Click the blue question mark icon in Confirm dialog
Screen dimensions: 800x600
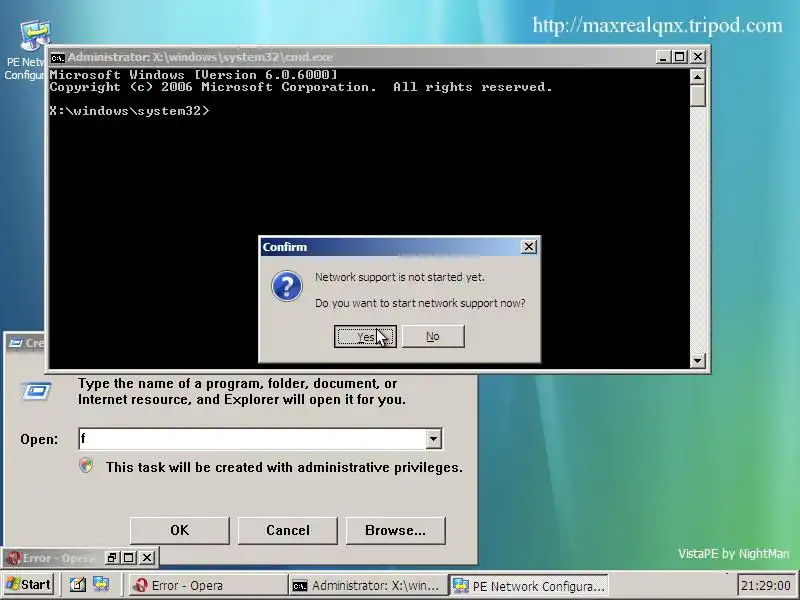coord(287,286)
